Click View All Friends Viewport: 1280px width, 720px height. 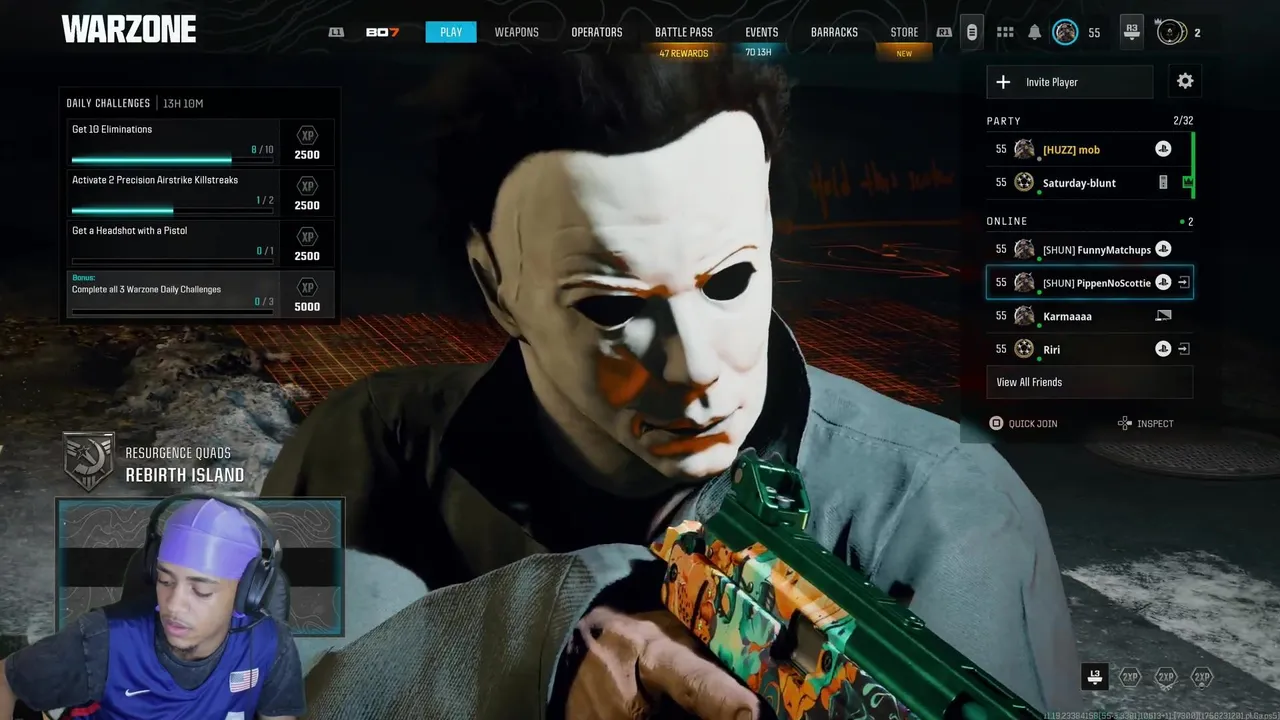[x=1089, y=382]
